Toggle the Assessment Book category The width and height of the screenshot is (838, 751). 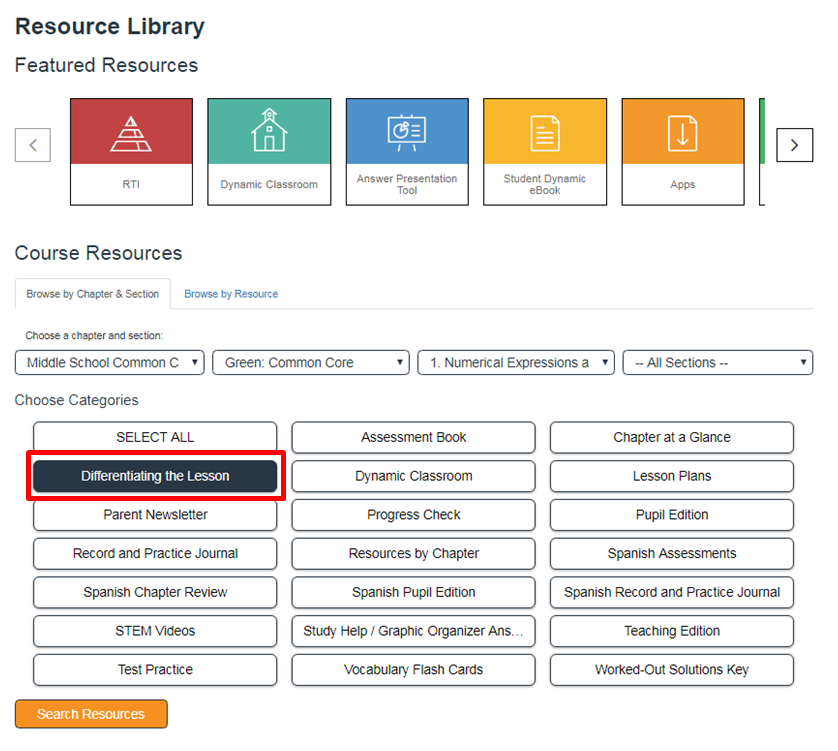pos(413,437)
